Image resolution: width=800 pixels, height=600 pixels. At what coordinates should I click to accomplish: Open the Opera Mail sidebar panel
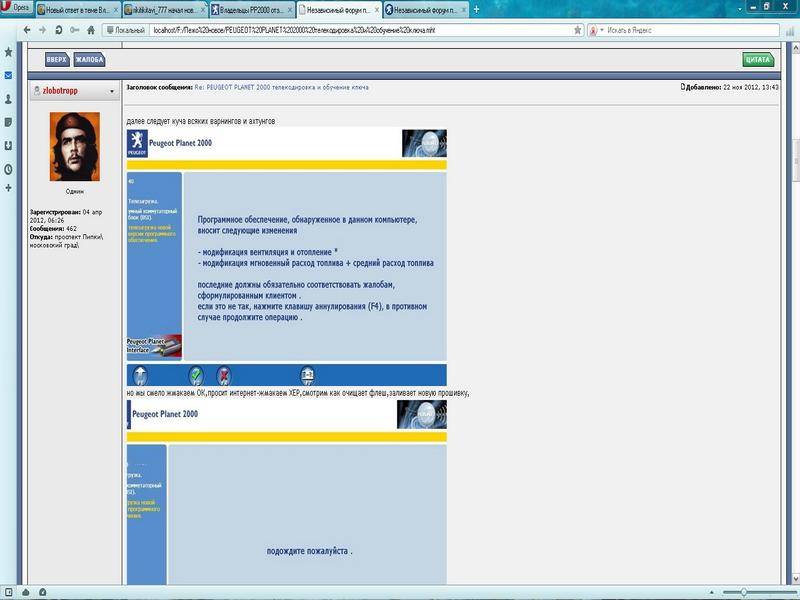8,76
